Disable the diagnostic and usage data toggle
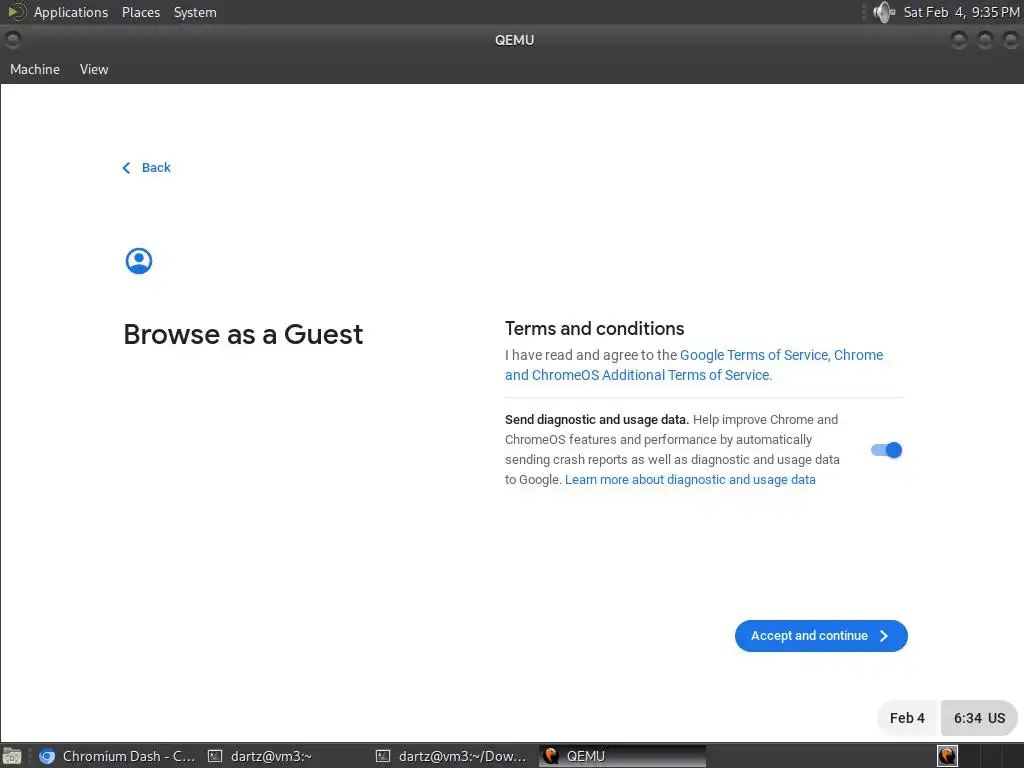The image size is (1024, 768). point(886,450)
